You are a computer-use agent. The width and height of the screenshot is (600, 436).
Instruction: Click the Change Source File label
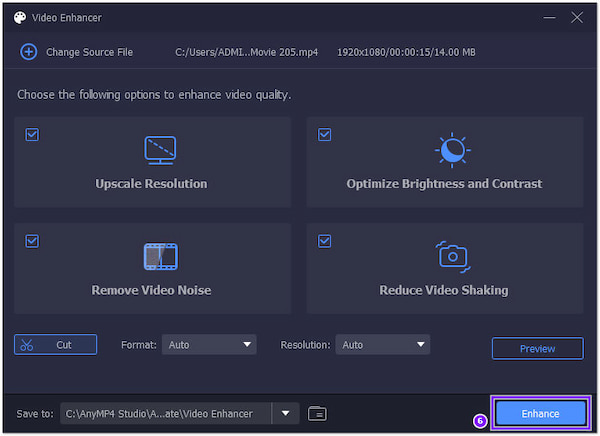point(90,52)
